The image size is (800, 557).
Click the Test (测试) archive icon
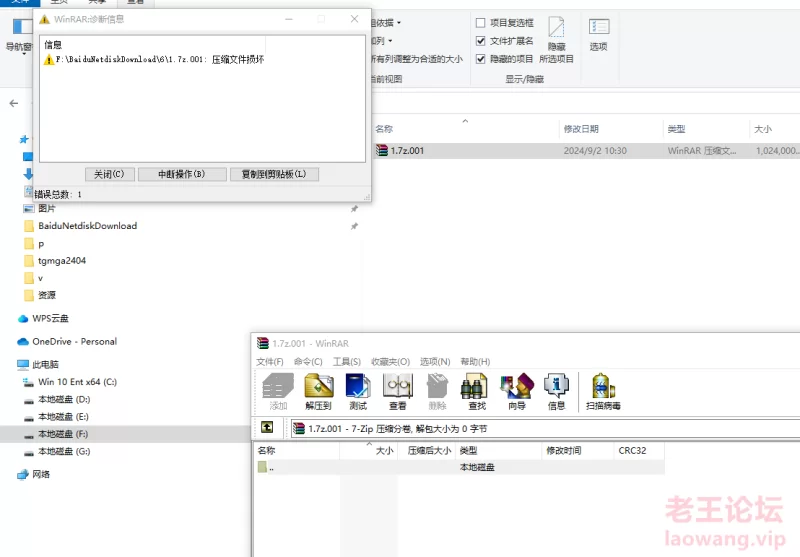pyautogui.click(x=358, y=391)
